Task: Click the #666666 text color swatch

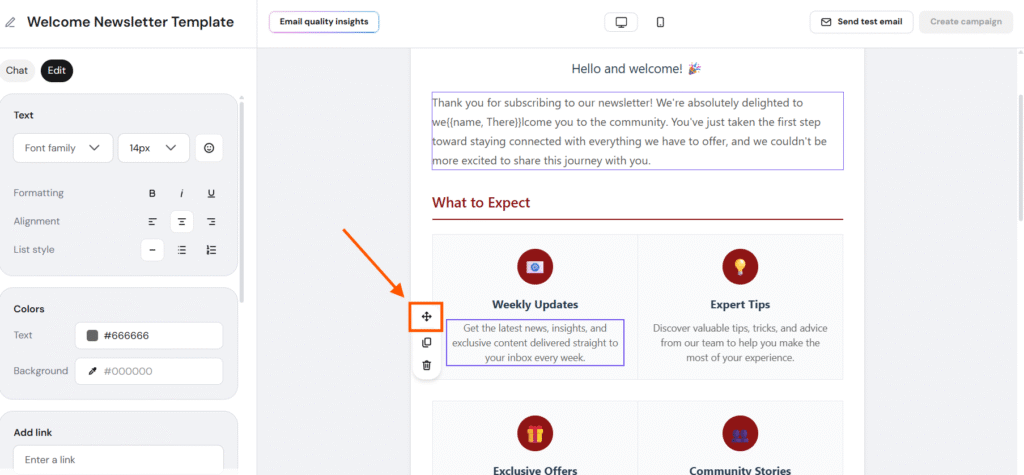Action: click(93, 336)
